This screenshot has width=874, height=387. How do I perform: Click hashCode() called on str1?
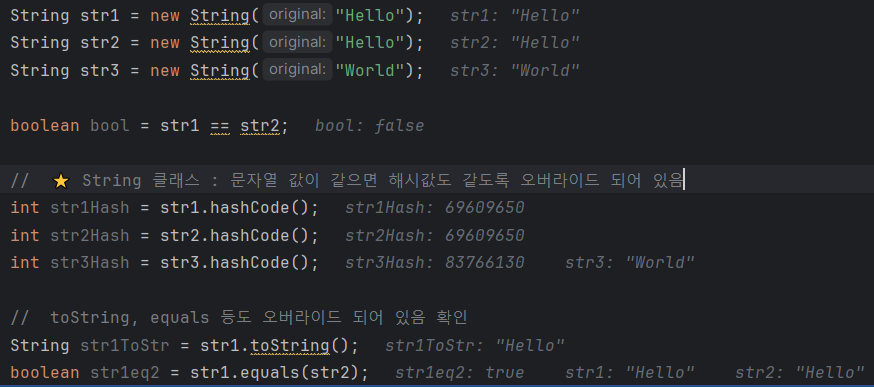tap(260, 208)
